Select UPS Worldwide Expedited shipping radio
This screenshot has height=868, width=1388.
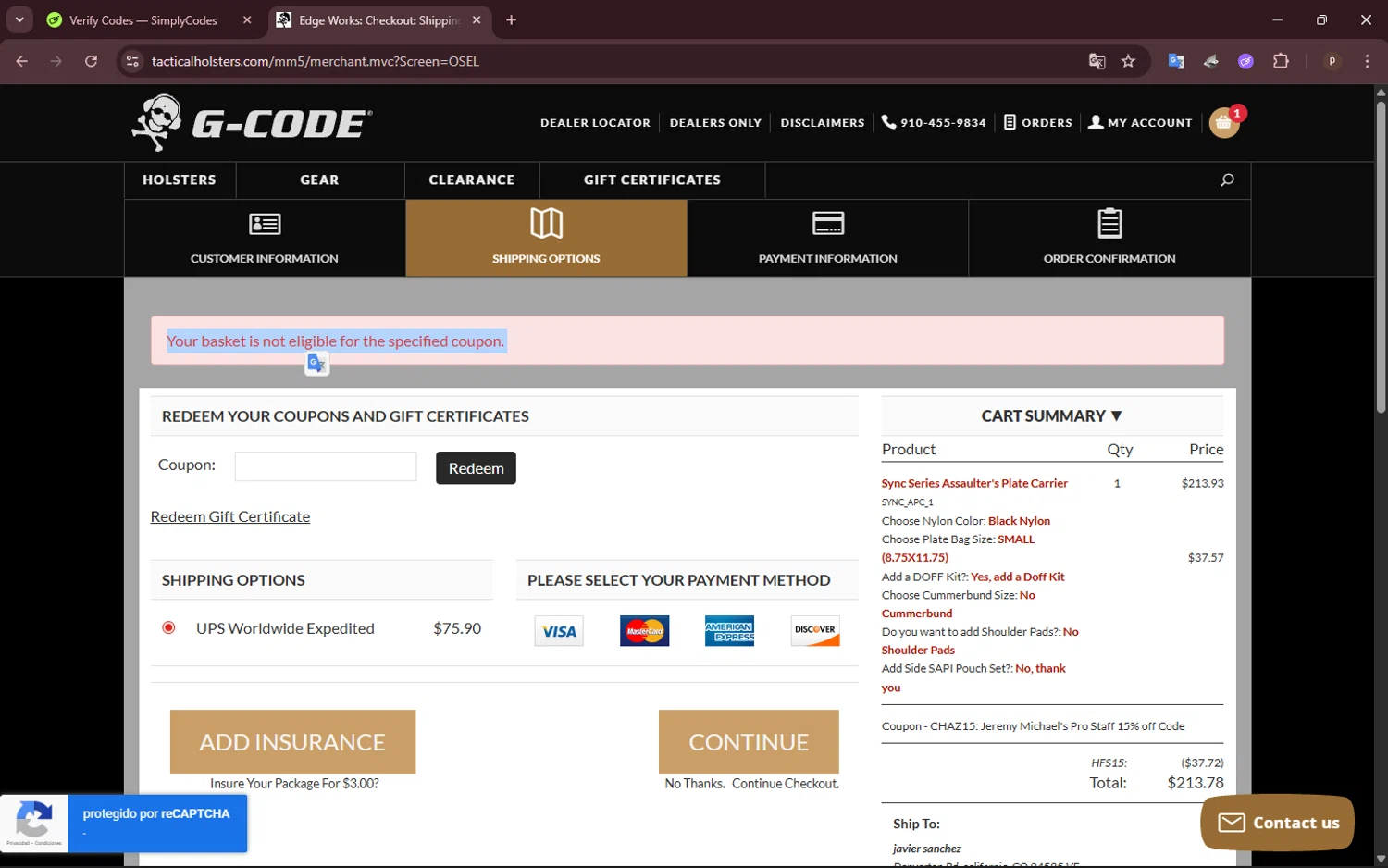pyautogui.click(x=168, y=628)
